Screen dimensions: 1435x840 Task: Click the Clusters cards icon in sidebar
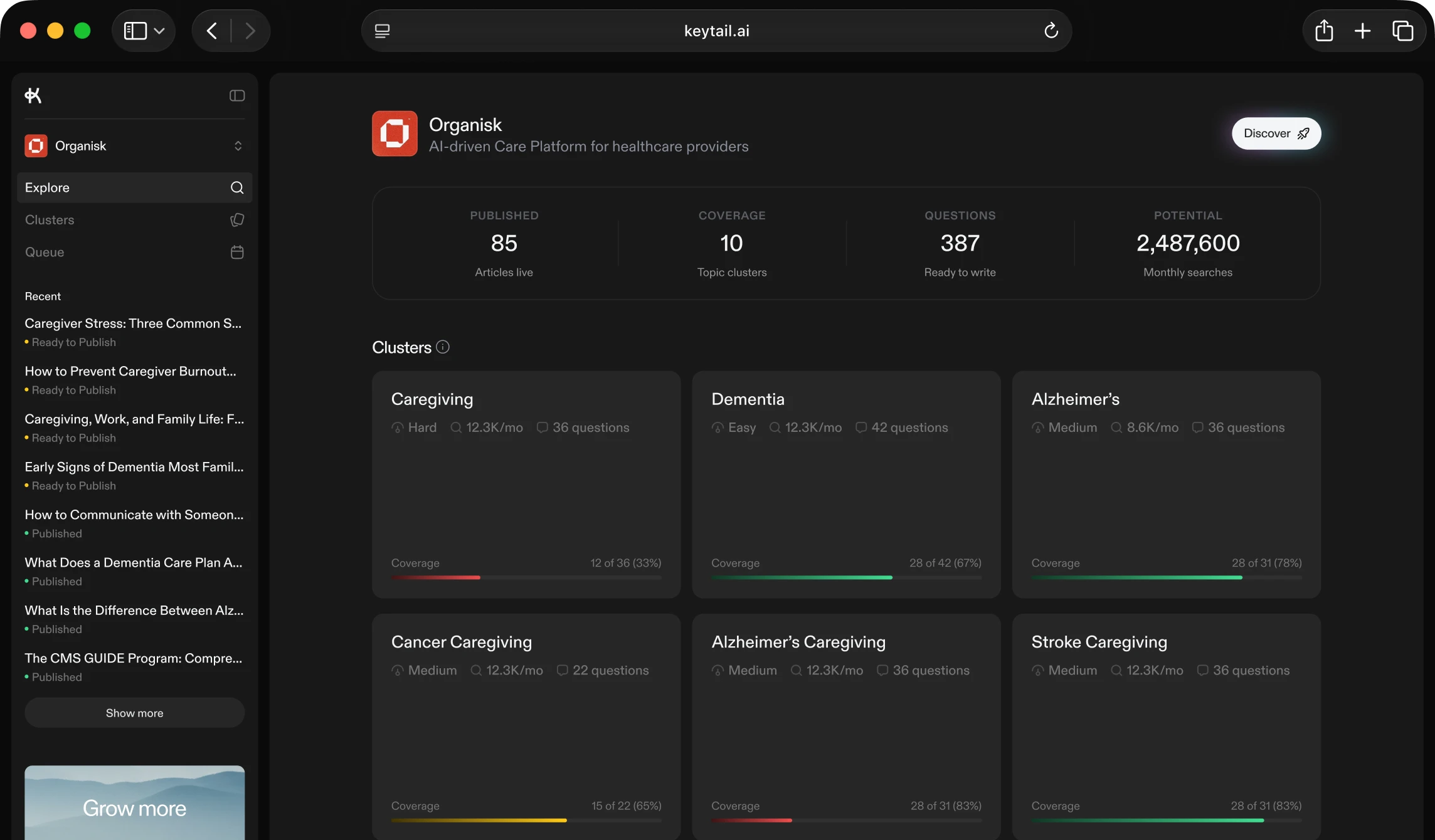pos(236,220)
